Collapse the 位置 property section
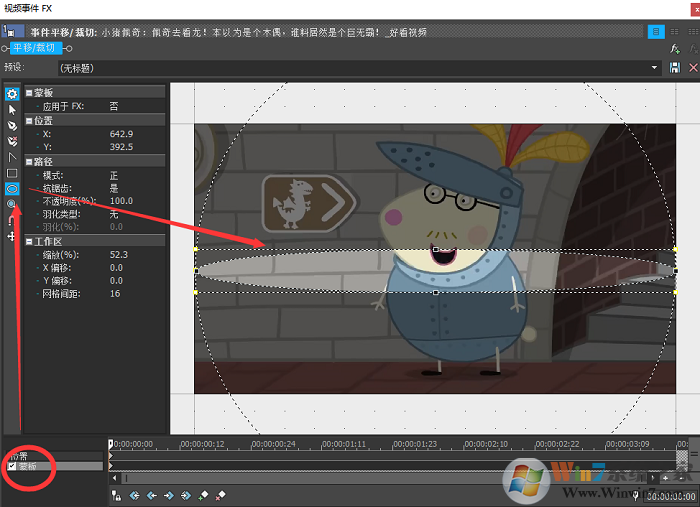Screen dimensions: 700x507 coord(29,119)
